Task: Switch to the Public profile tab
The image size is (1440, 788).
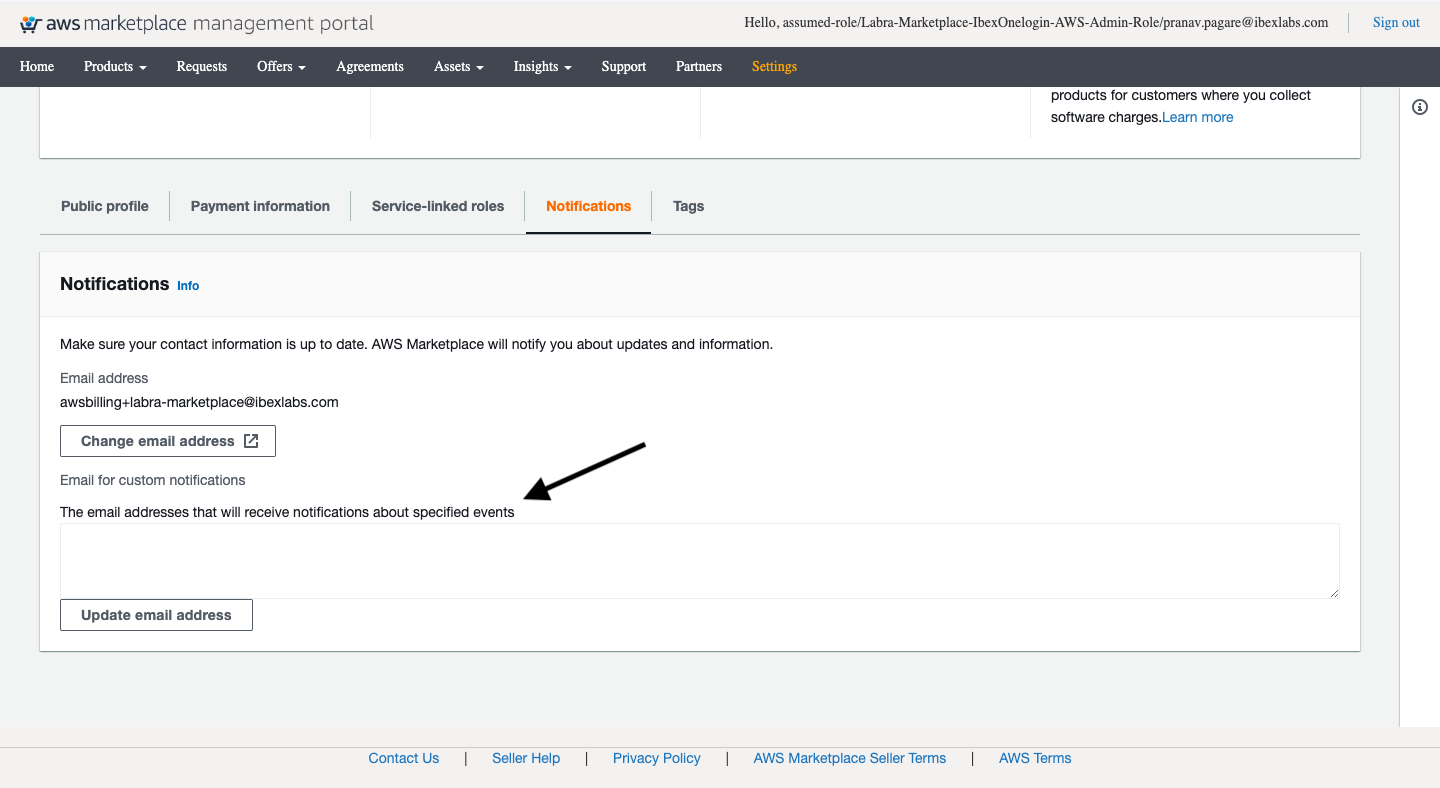Action: 105,206
